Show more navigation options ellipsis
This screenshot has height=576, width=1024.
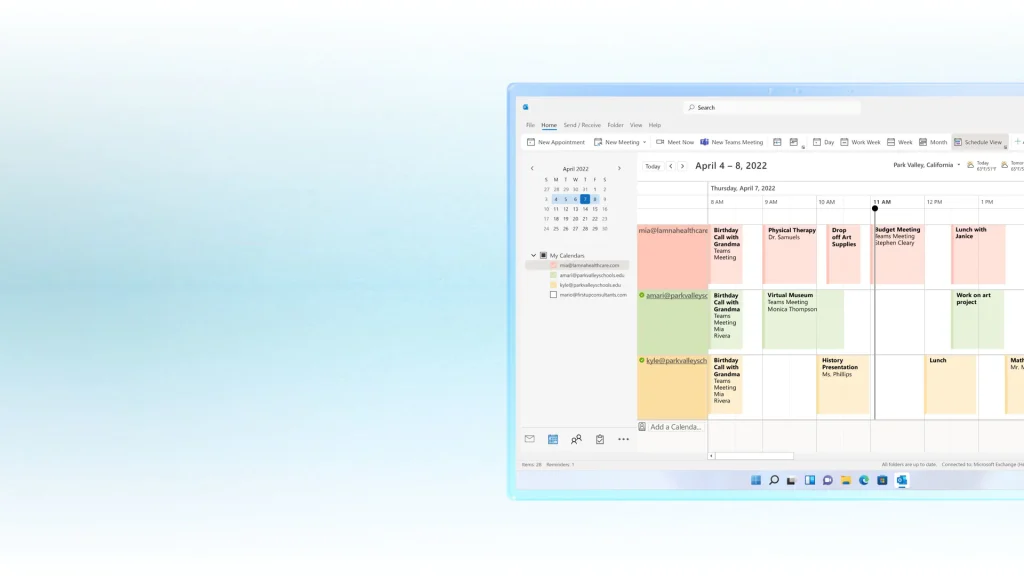(623, 439)
